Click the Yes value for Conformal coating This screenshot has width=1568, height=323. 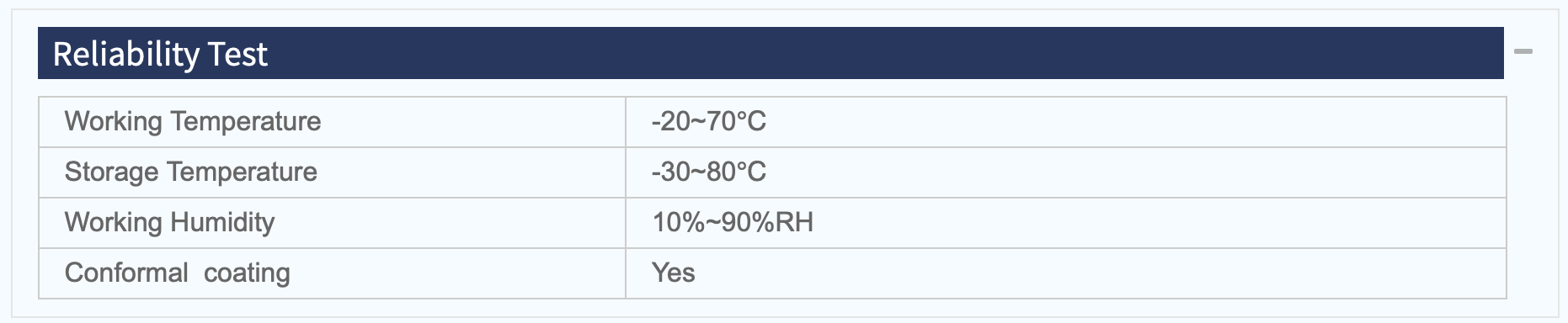tap(674, 273)
